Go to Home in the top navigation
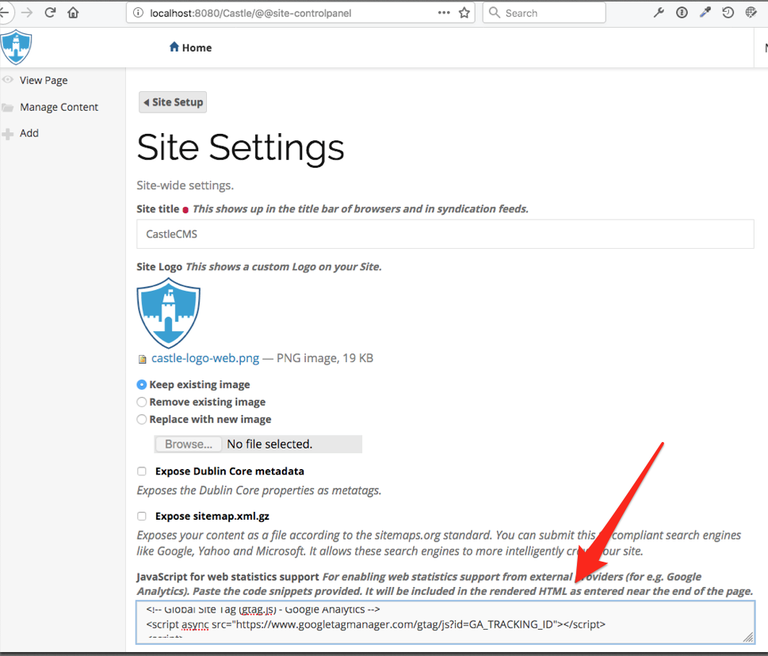Image resolution: width=768 pixels, height=656 pixels. click(191, 48)
